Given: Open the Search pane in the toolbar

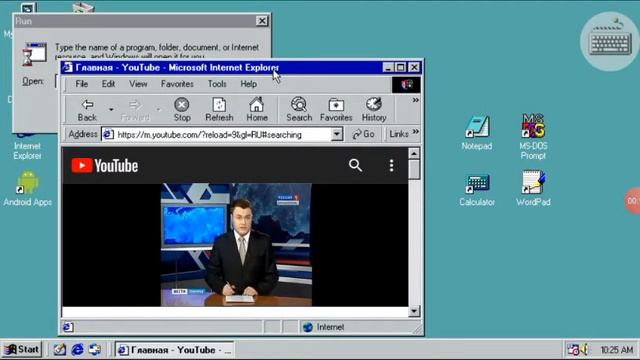Looking at the screenshot, I should (x=299, y=109).
